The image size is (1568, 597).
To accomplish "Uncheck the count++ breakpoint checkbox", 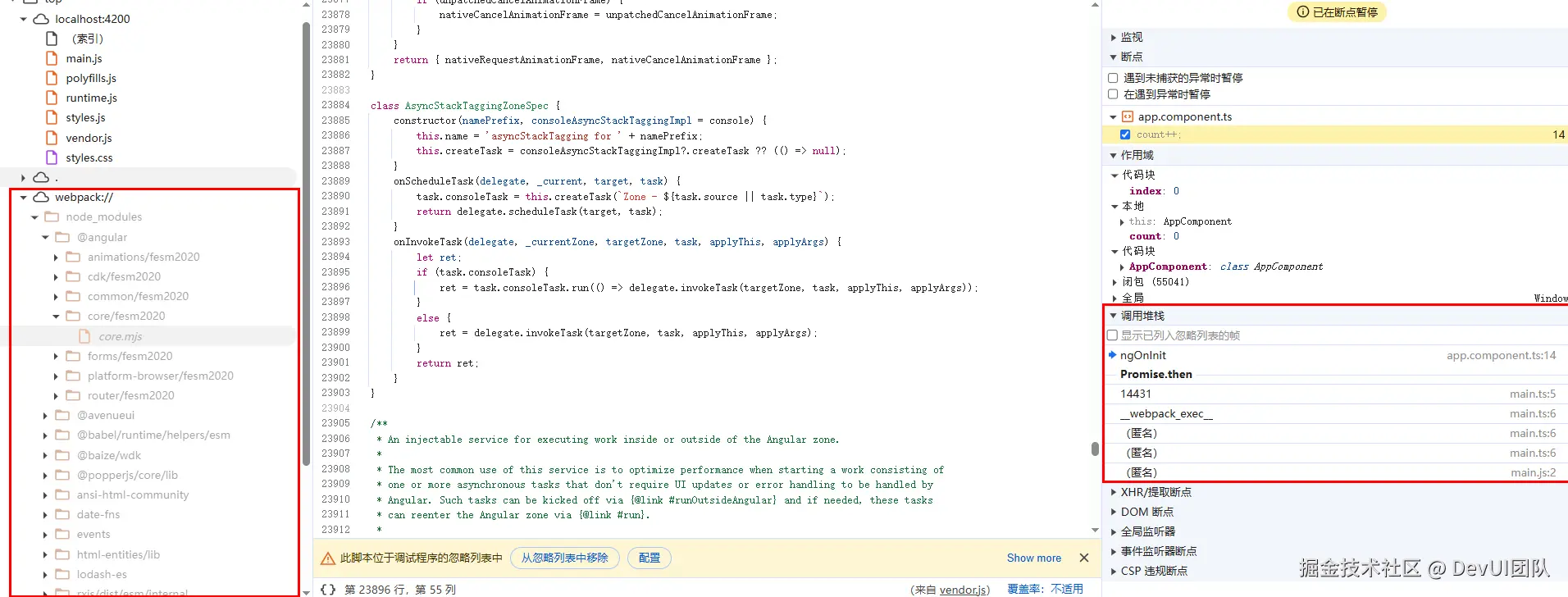I will pyautogui.click(x=1125, y=134).
